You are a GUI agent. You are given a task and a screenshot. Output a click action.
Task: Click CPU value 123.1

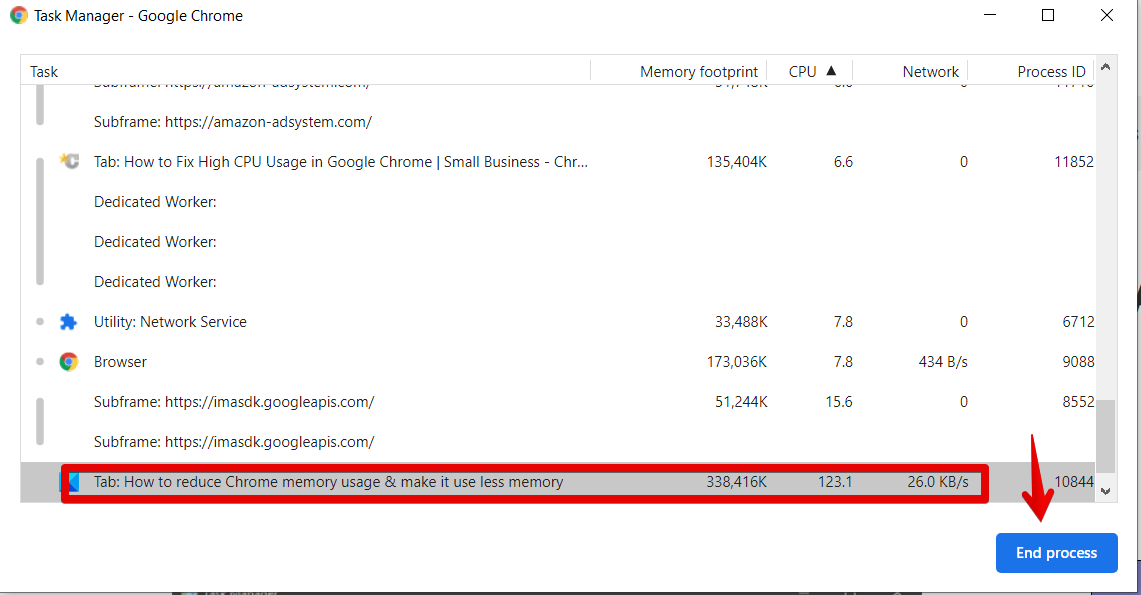click(x=835, y=482)
